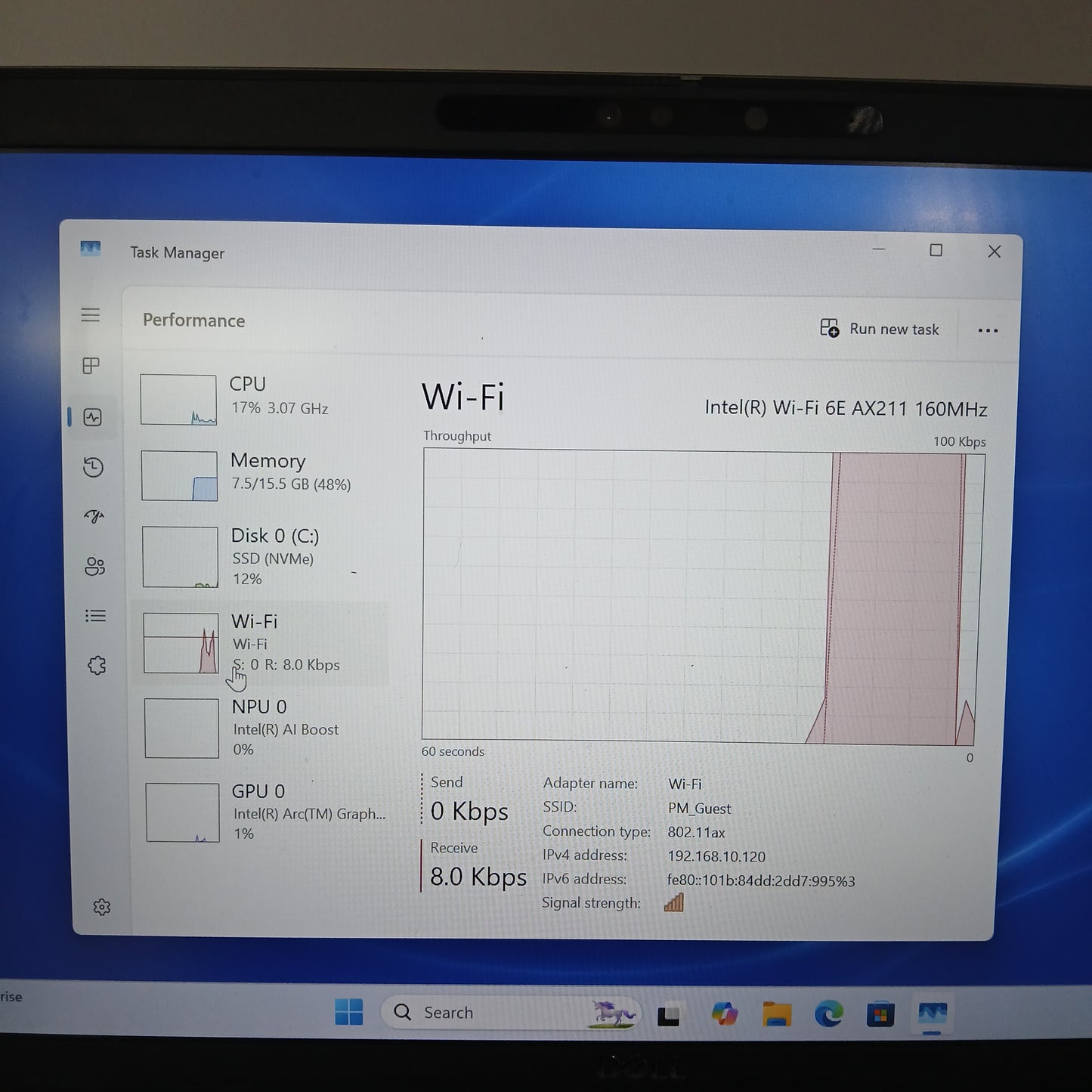This screenshot has width=1092, height=1092.
Task: Click the Wi-Fi throughput graph area
Action: click(x=703, y=597)
